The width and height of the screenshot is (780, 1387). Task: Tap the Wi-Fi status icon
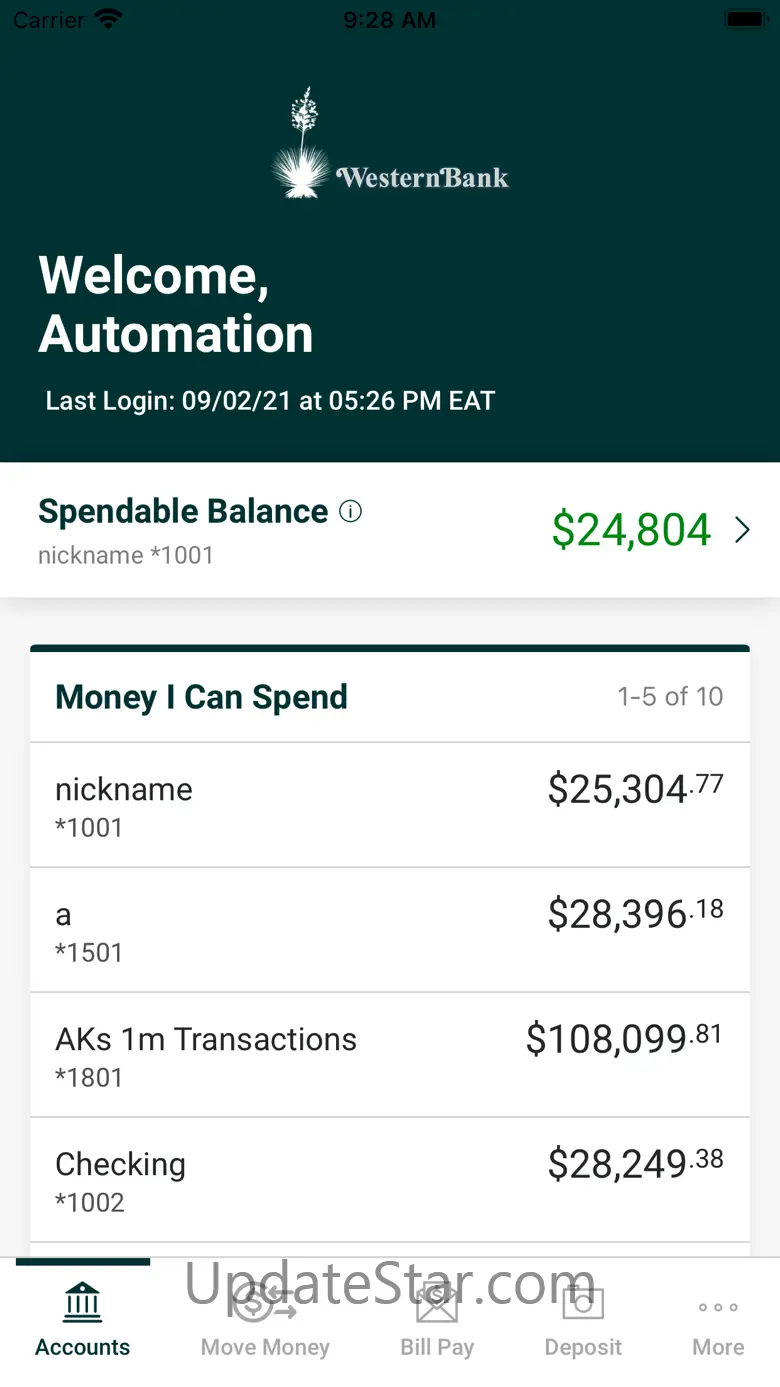click(x=107, y=19)
